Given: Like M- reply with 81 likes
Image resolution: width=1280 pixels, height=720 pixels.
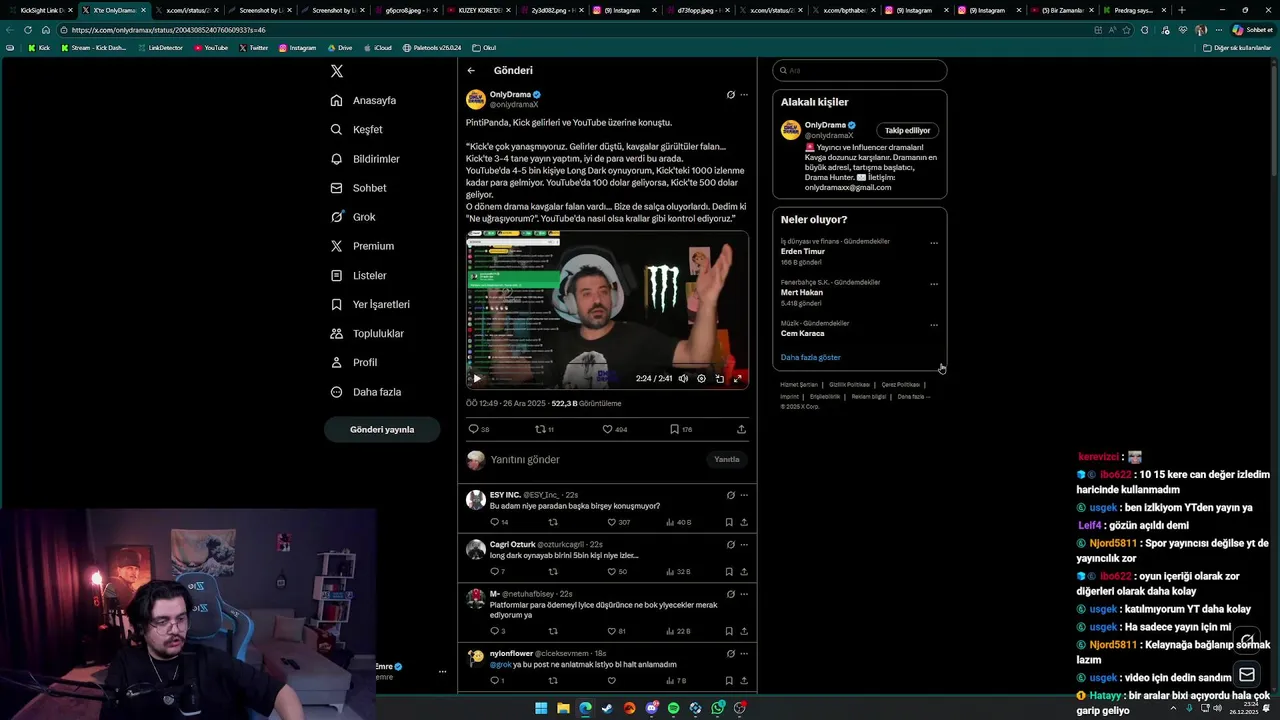Looking at the screenshot, I should click(x=612, y=631).
